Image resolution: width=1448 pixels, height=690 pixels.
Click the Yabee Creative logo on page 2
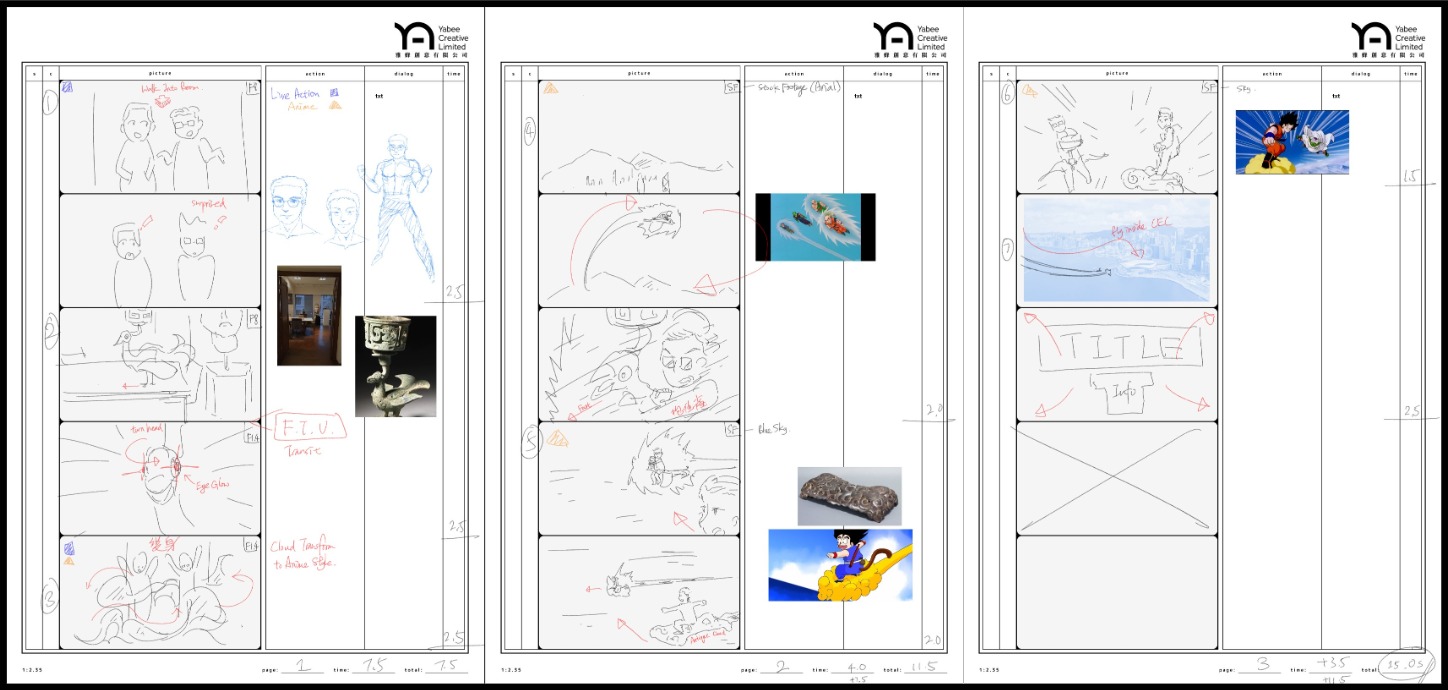910,40
